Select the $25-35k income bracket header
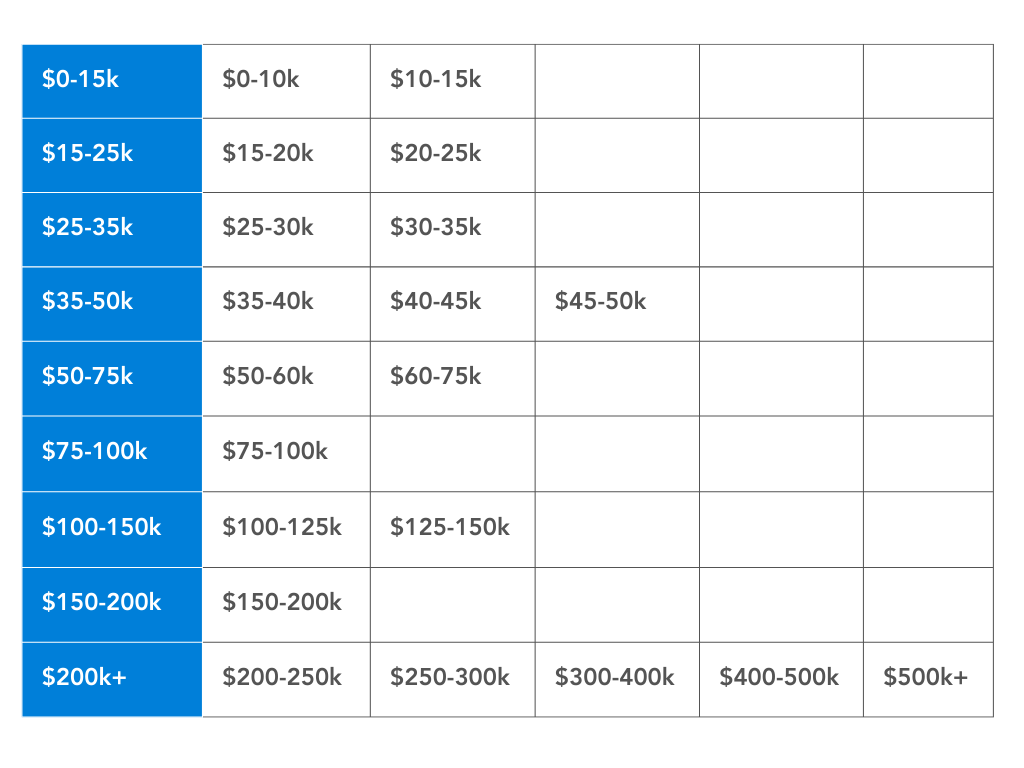The image size is (1024, 768). (x=111, y=228)
